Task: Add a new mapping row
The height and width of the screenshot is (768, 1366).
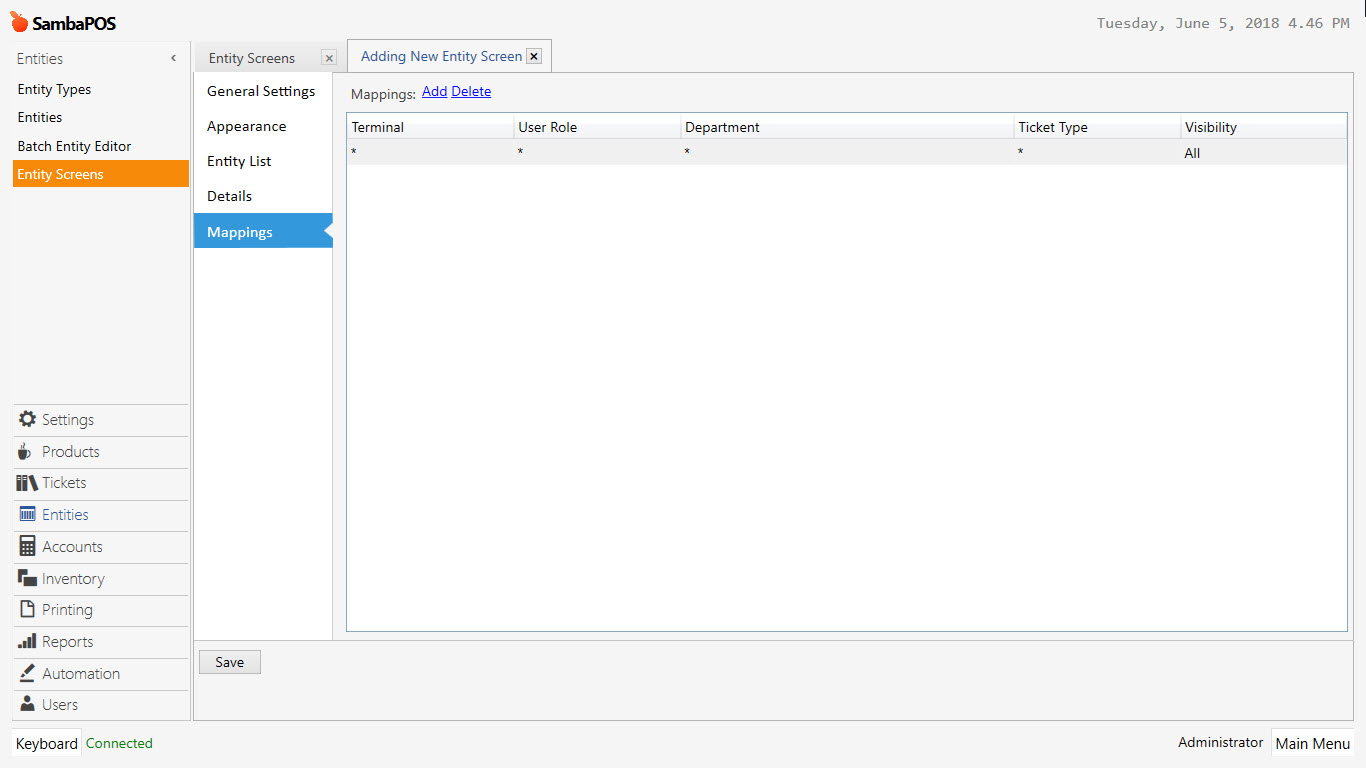Action: (x=434, y=91)
